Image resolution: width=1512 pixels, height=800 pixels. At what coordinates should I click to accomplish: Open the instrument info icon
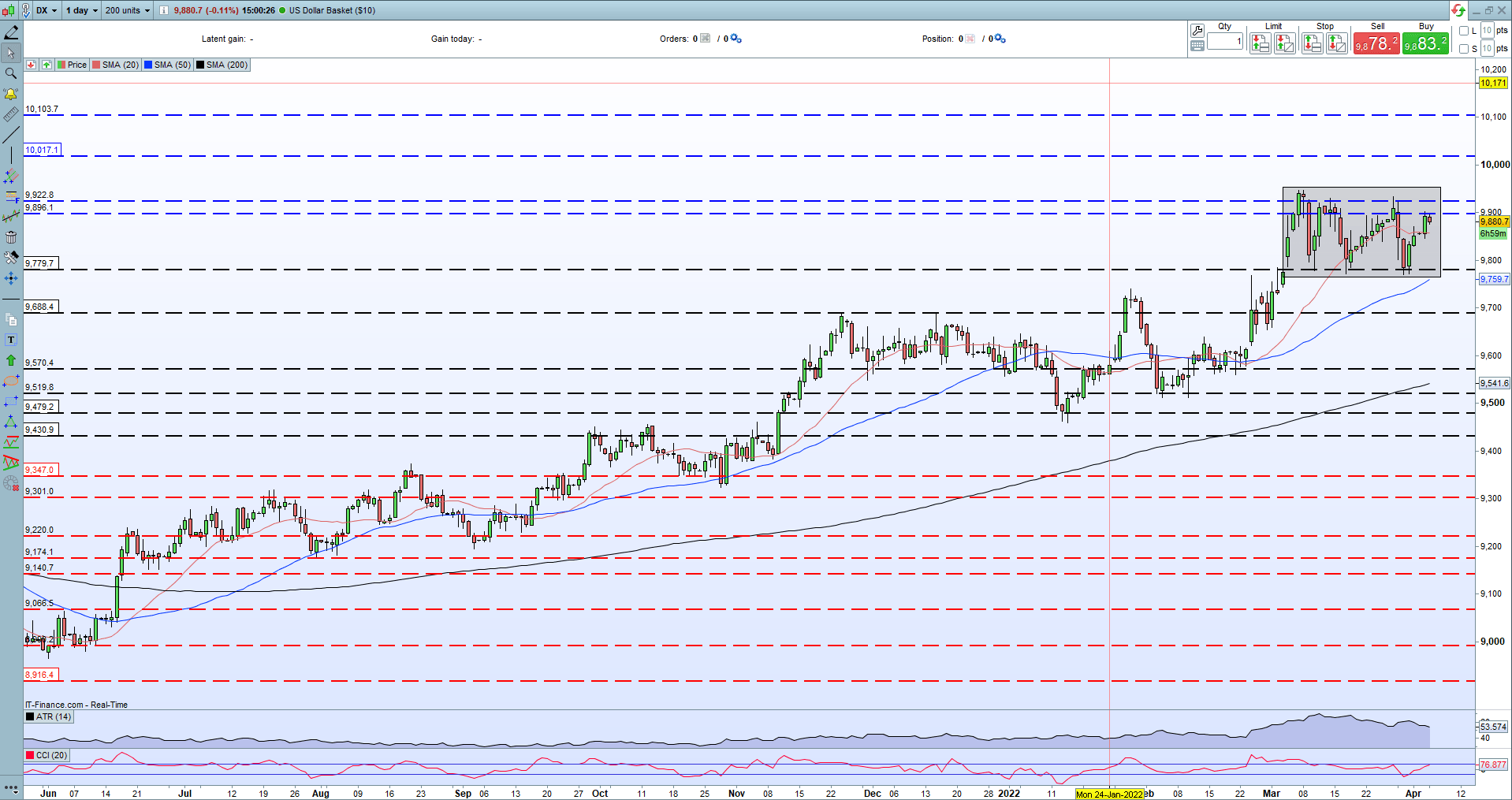[x=163, y=10]
